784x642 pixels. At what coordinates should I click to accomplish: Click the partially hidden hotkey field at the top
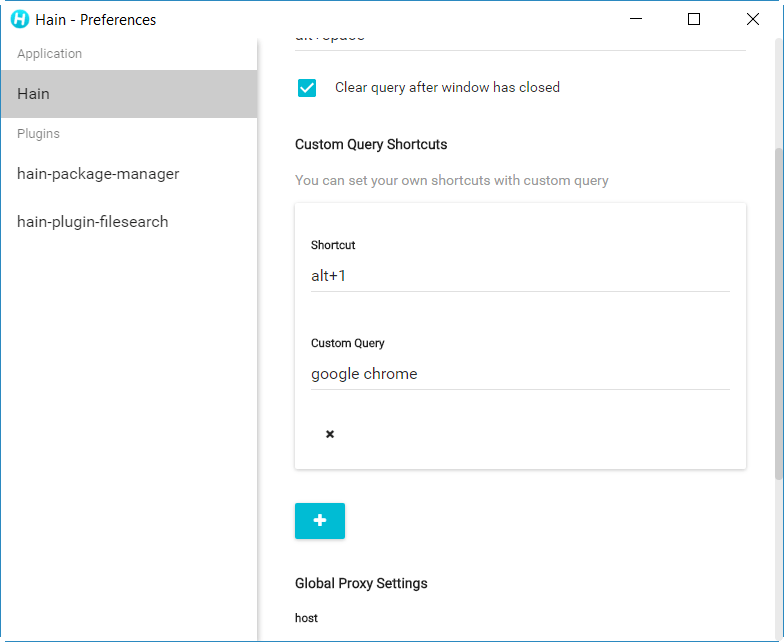point(520,39)
